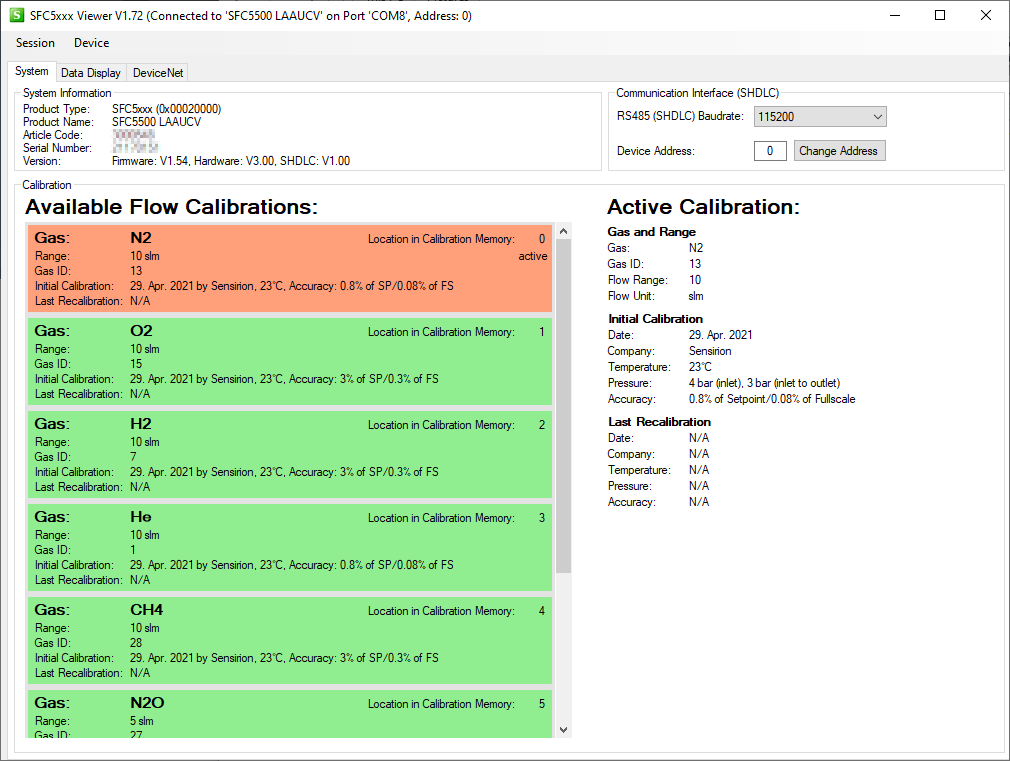The image size is (1010, 761).
Task: Select the System tab
Action: [31, 72]
